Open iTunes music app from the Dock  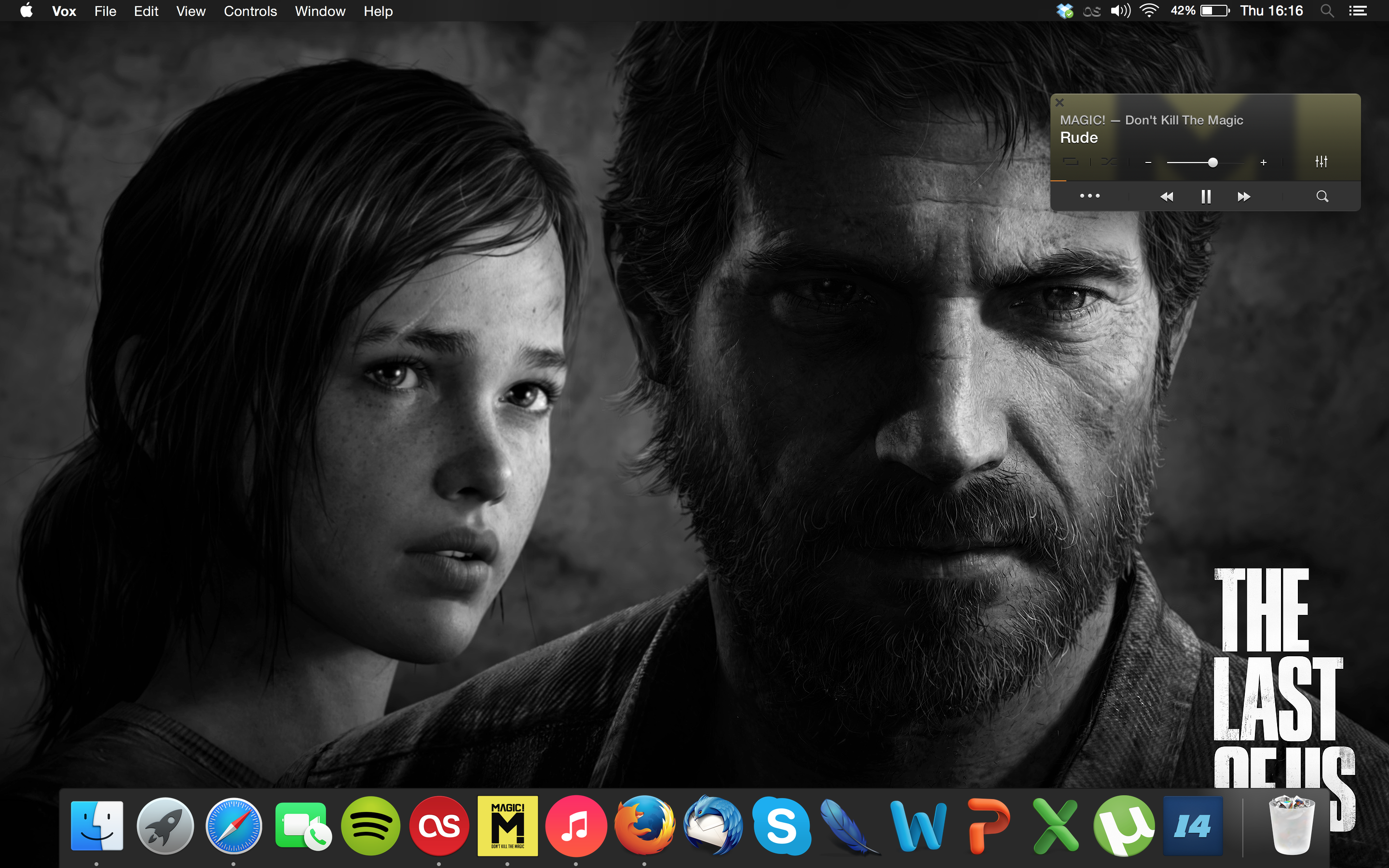(x=576, y=826)
